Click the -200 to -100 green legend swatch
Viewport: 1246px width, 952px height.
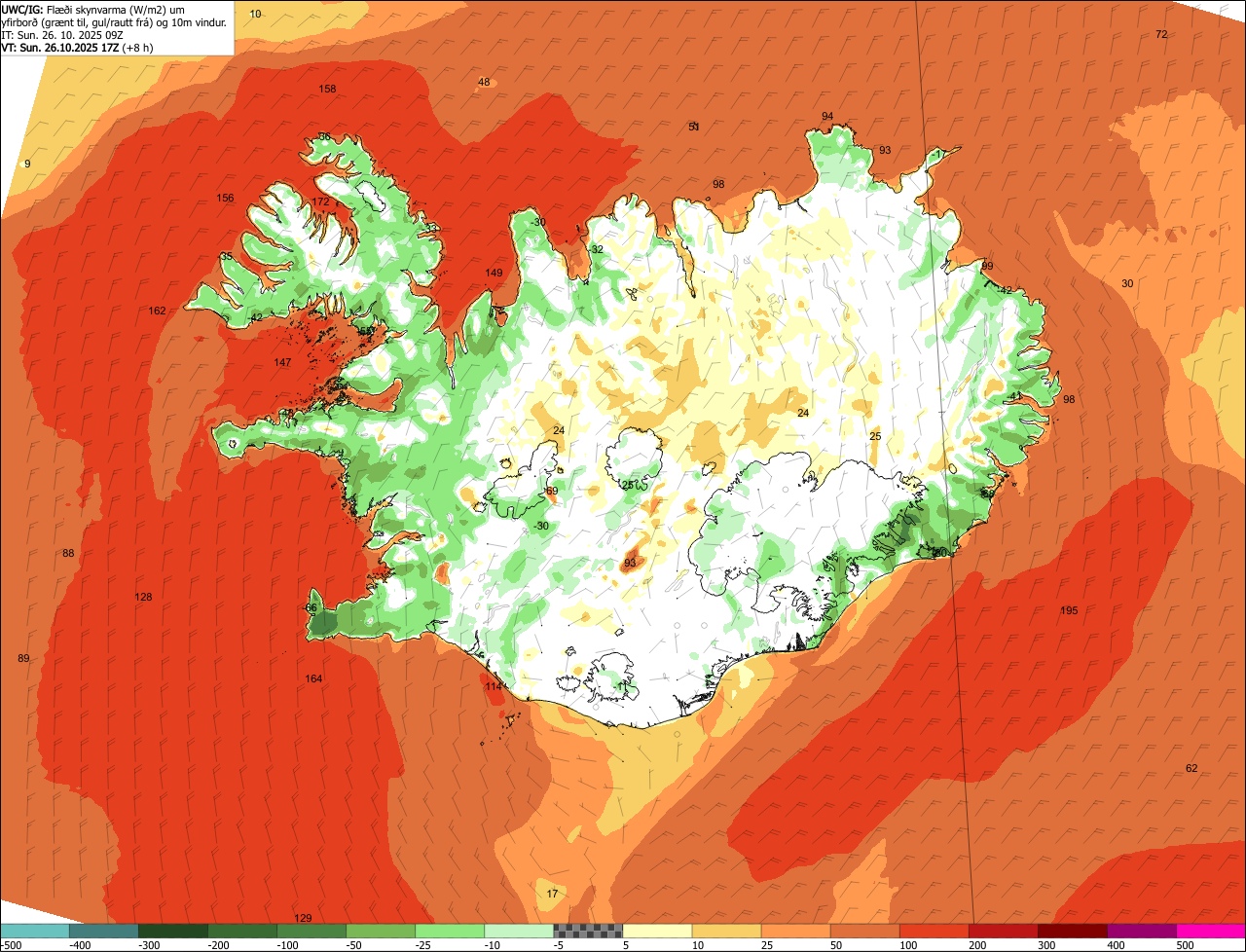pos(242,931)
